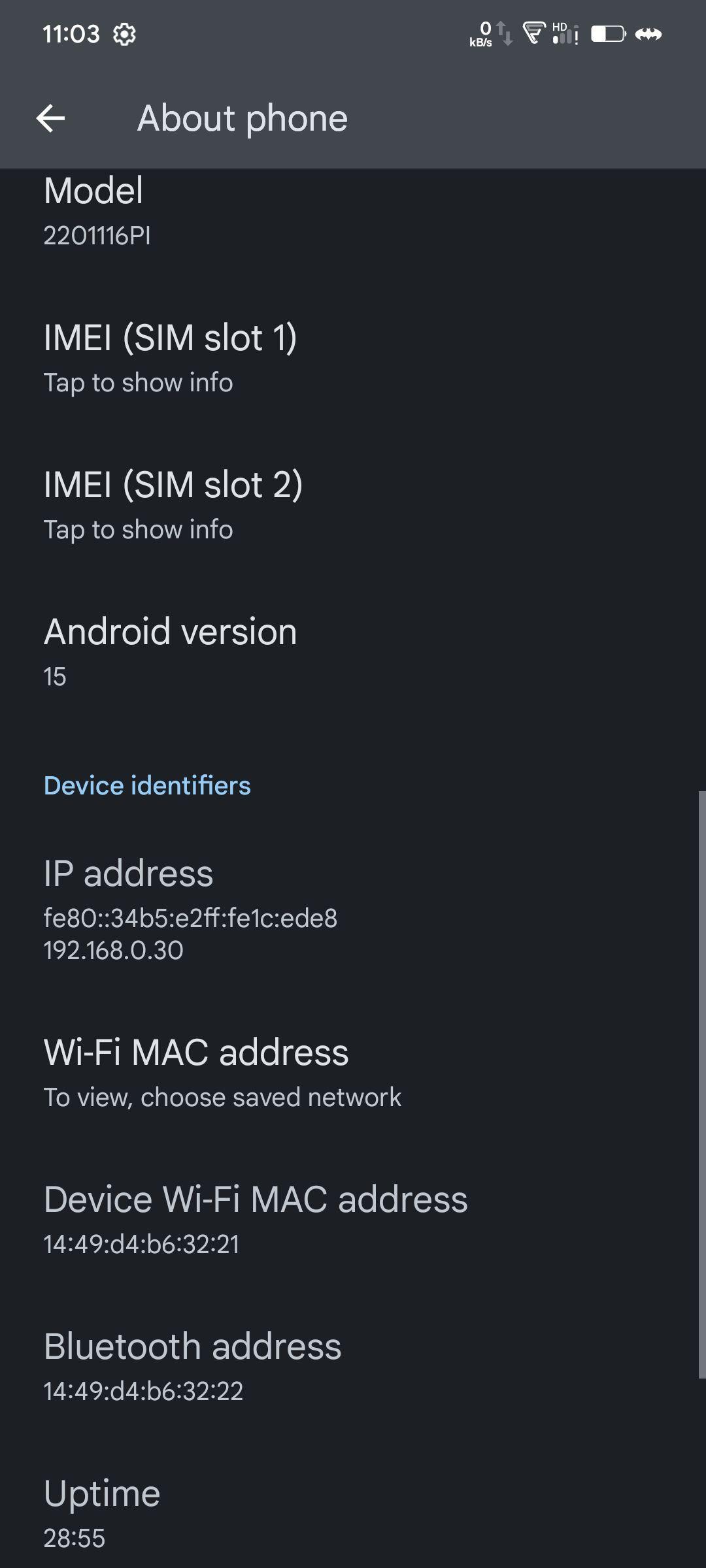
Task: Click the vertical scrollbar on right edge
Action: click(x=701, y=1085)
